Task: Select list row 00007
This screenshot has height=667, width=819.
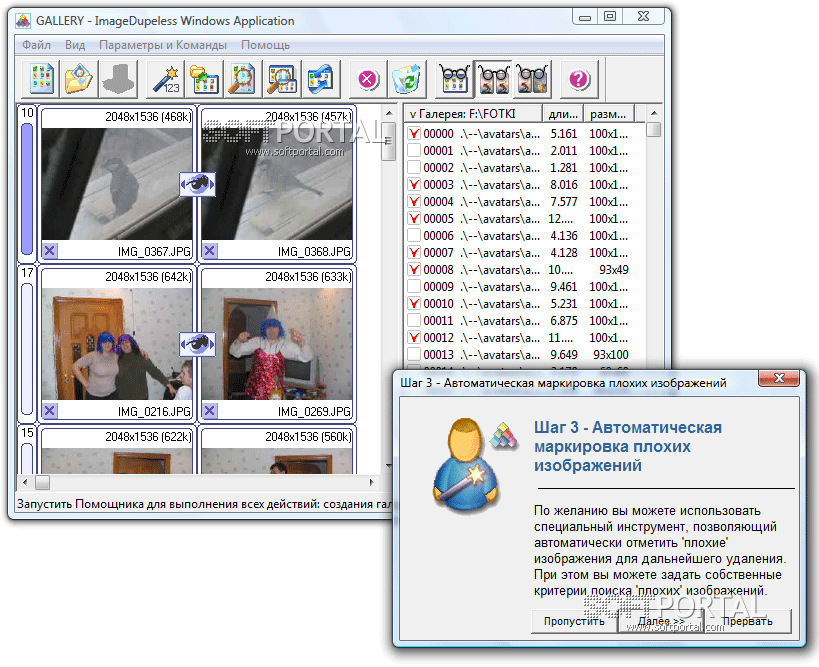Action: pos(525,252)
